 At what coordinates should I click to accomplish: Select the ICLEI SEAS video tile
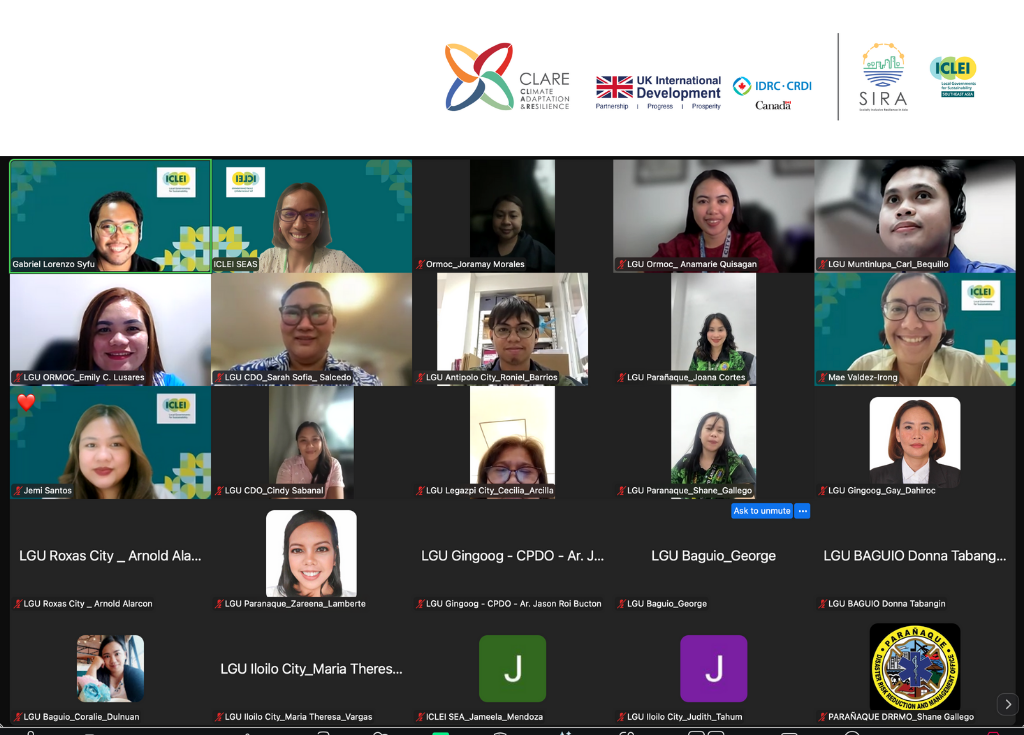[311, 215]
